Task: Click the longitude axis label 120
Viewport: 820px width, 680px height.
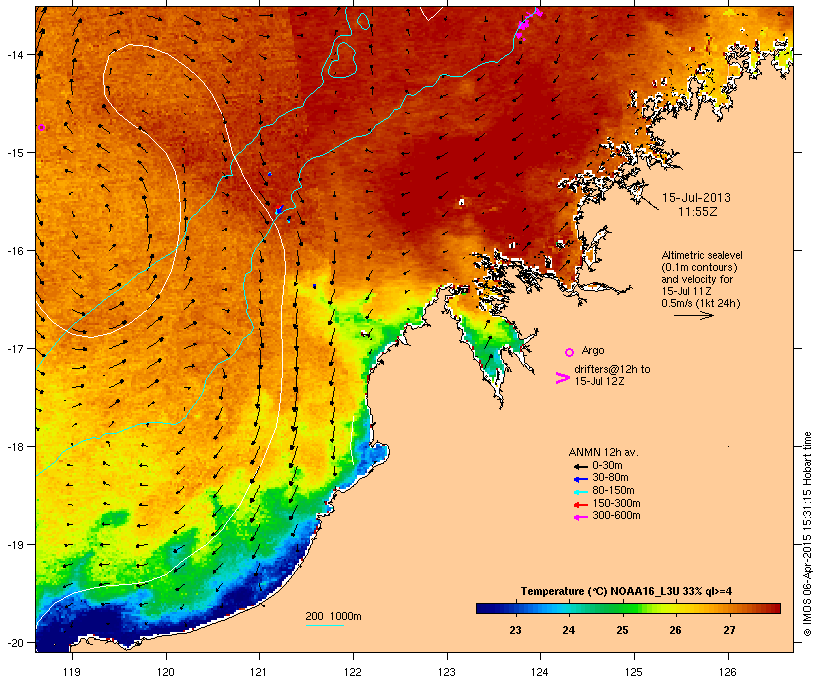Action: [x=166, y=672]
